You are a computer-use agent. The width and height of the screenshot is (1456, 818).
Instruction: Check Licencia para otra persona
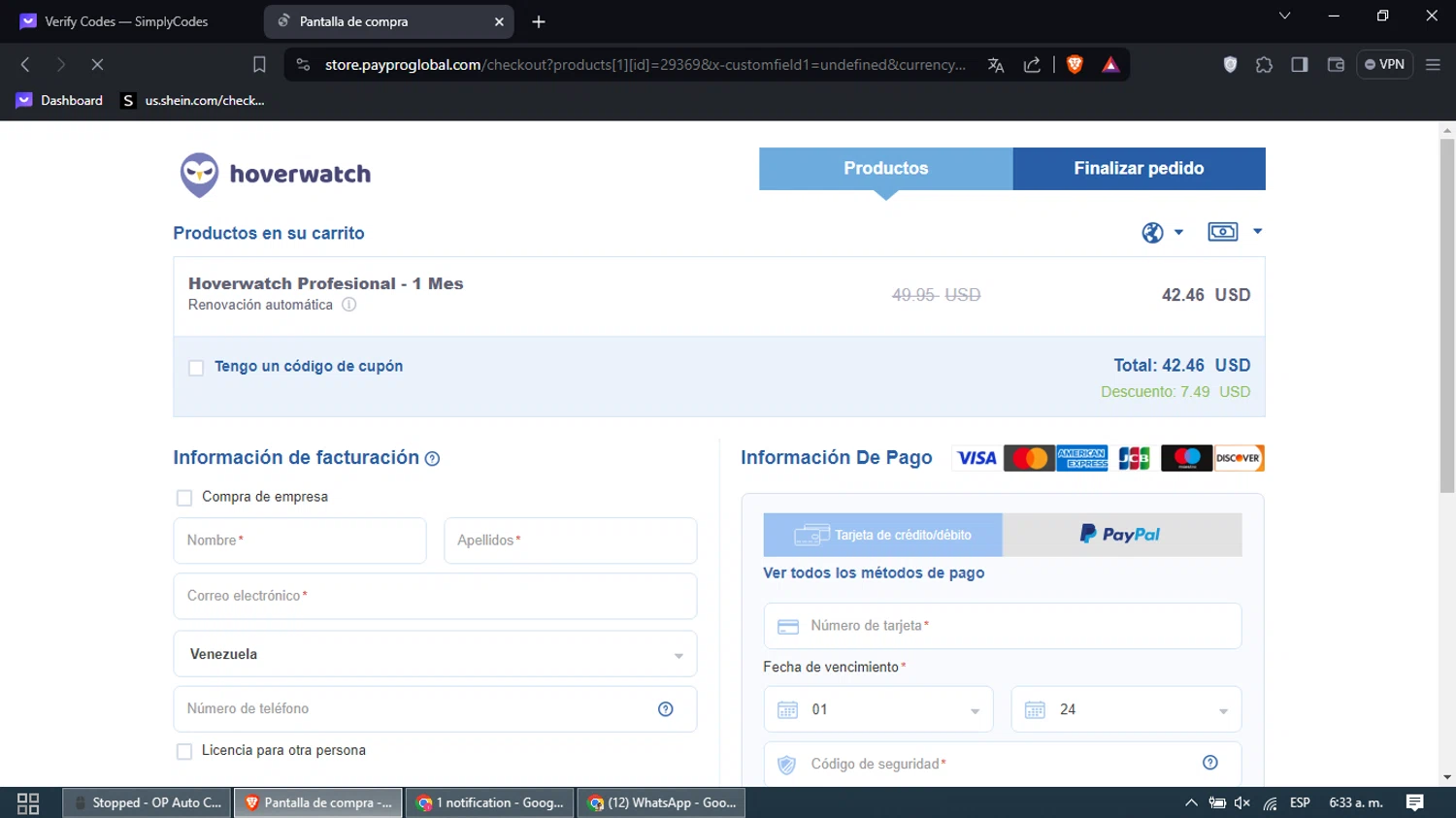184,751
